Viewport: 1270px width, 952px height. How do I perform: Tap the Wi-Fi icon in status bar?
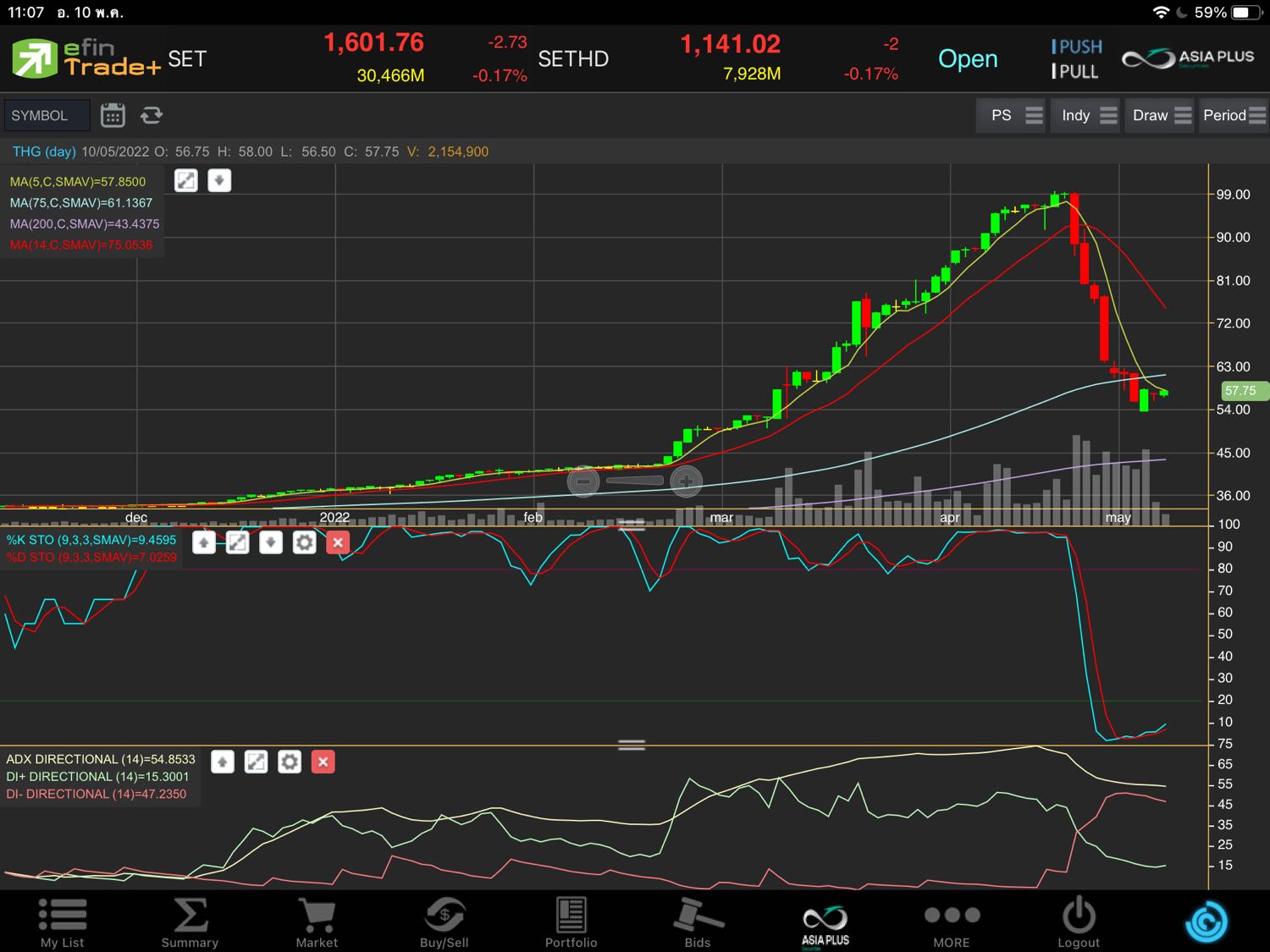1162,13
